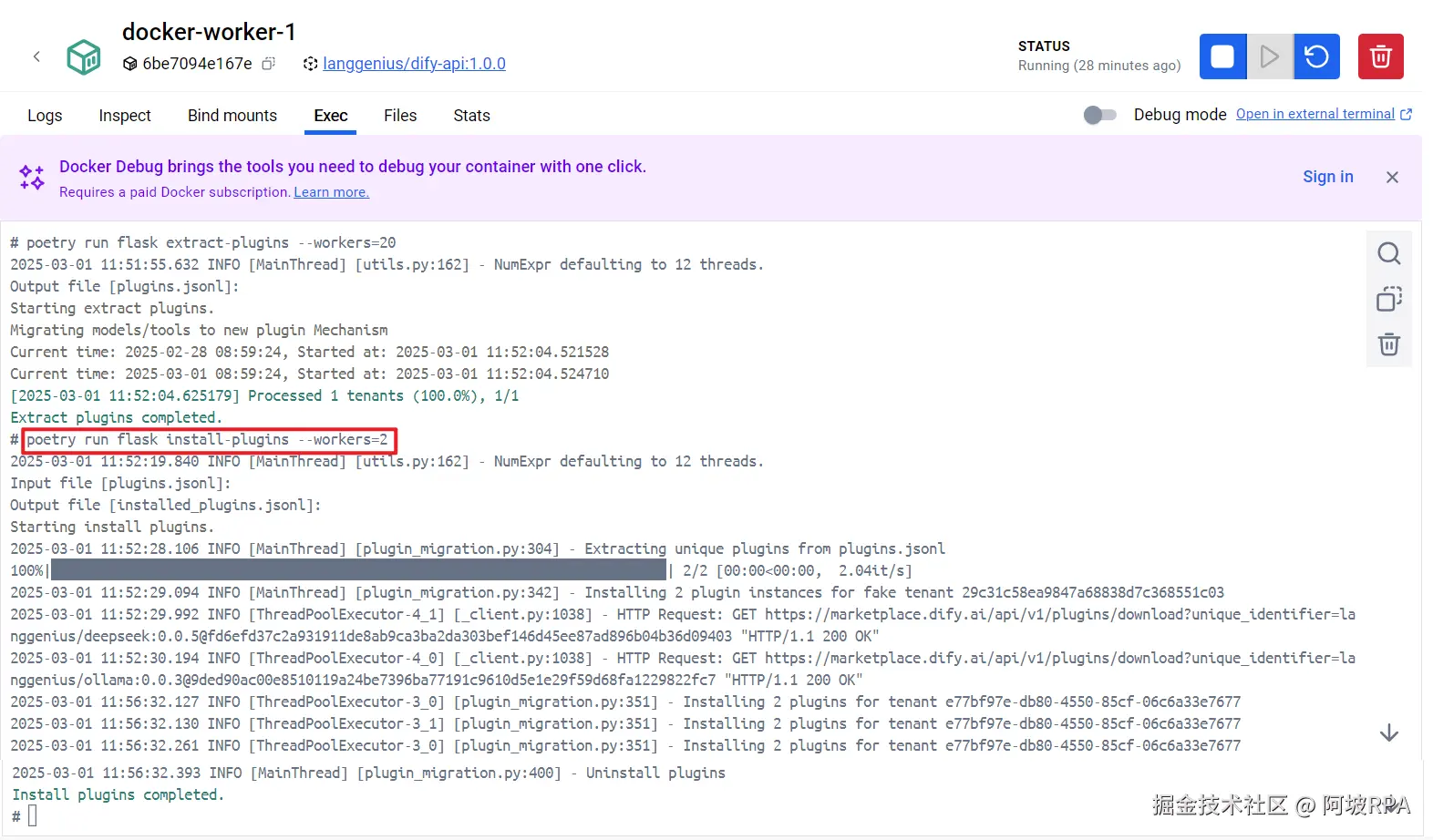1433x840 pixels.
Task: Click 'Output file [installed_plugins.jsonl]:' line
Action: coord(165,505)
